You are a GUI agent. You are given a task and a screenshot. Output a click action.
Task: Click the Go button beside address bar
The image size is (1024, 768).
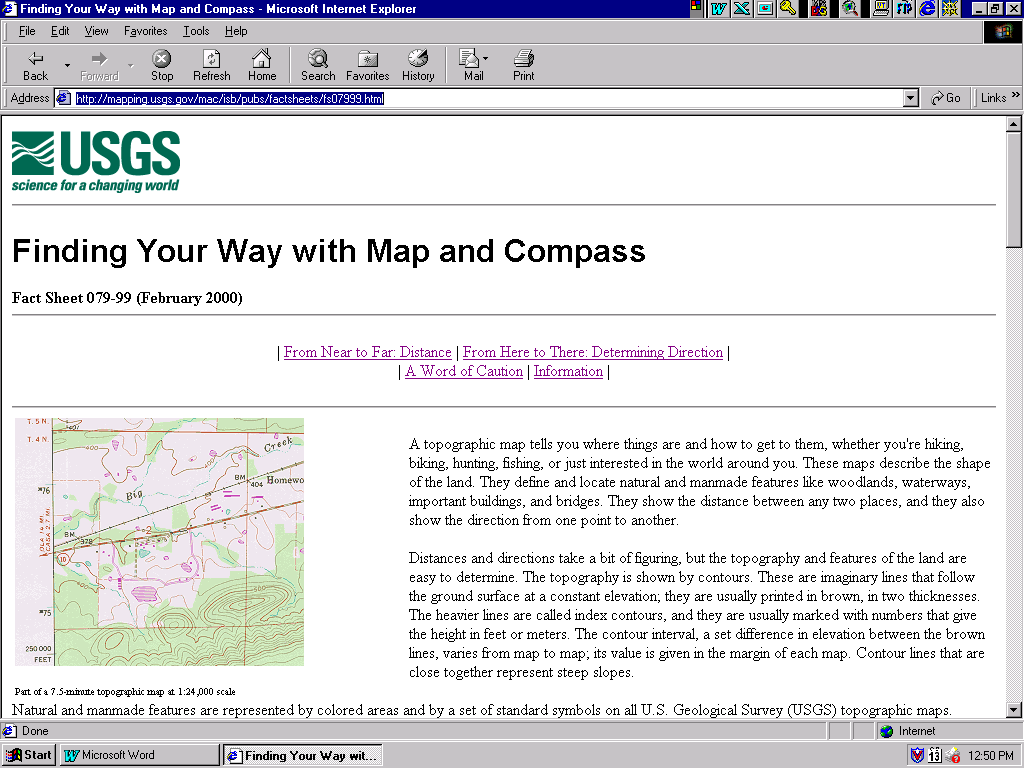945,98
